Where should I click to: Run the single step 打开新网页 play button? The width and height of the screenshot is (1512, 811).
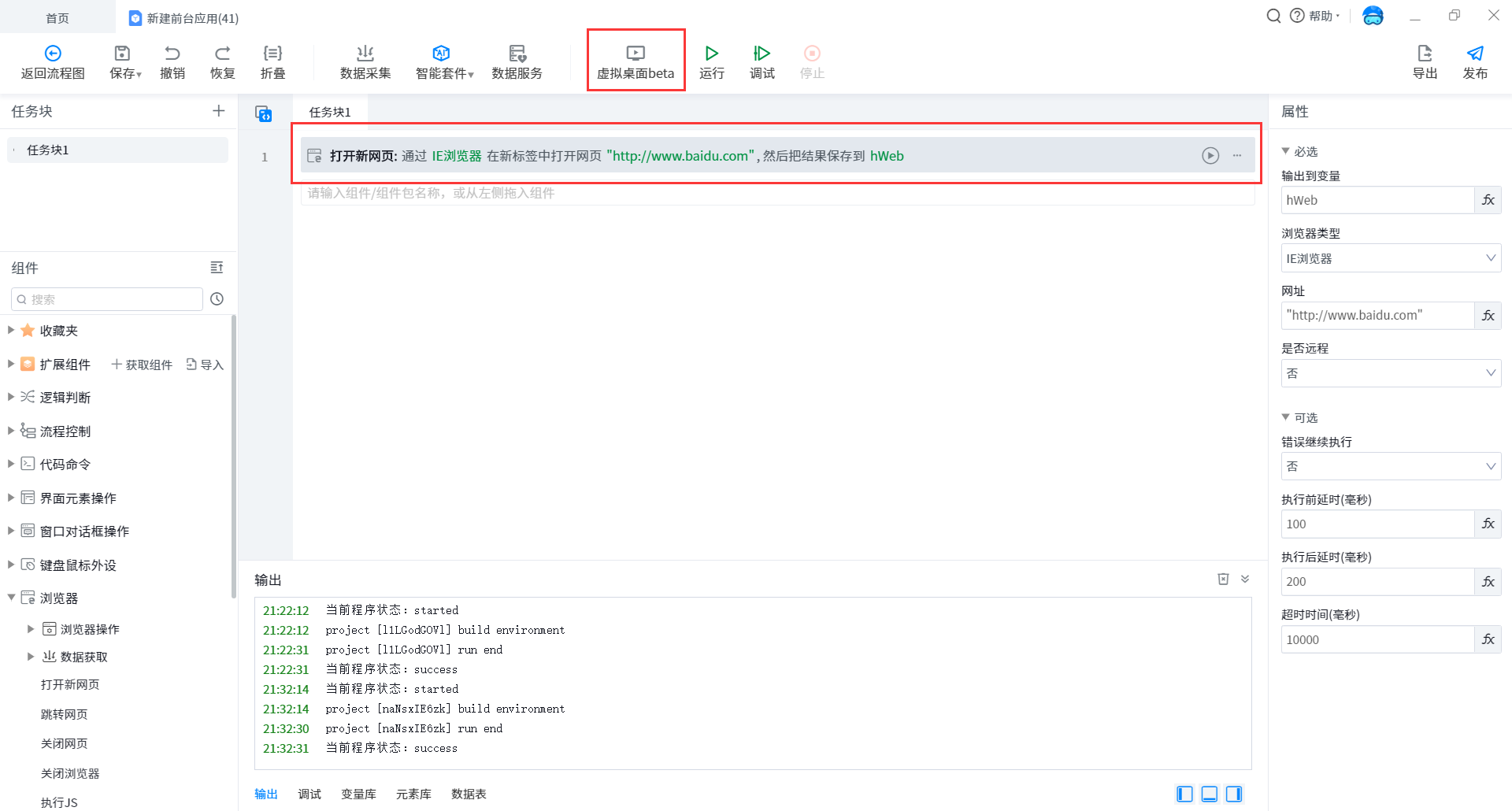pyautogui.click(x=1210, y=156)
